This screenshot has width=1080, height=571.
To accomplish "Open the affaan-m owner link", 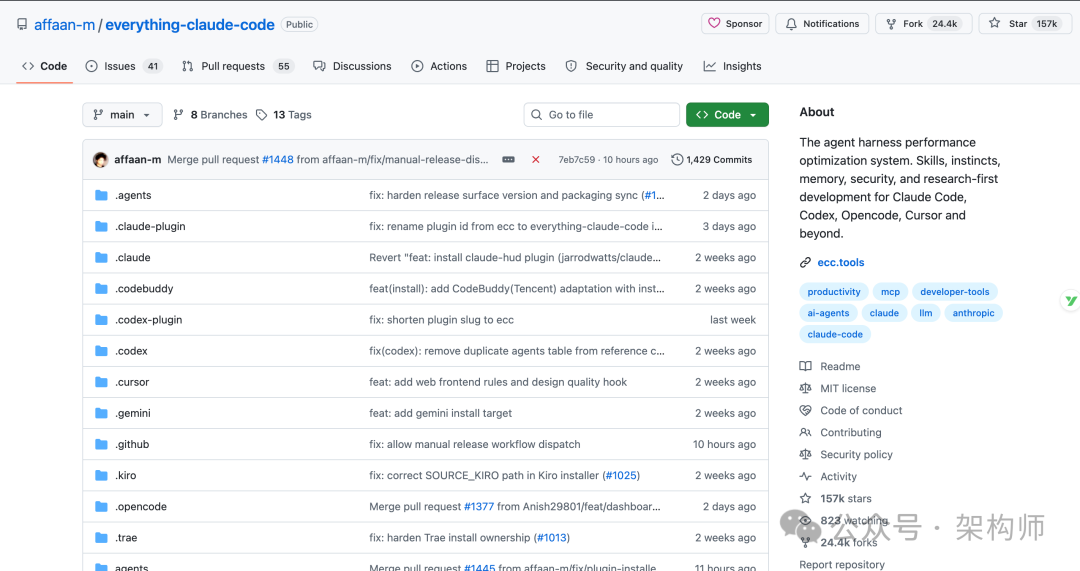I will tap(65, 25).
